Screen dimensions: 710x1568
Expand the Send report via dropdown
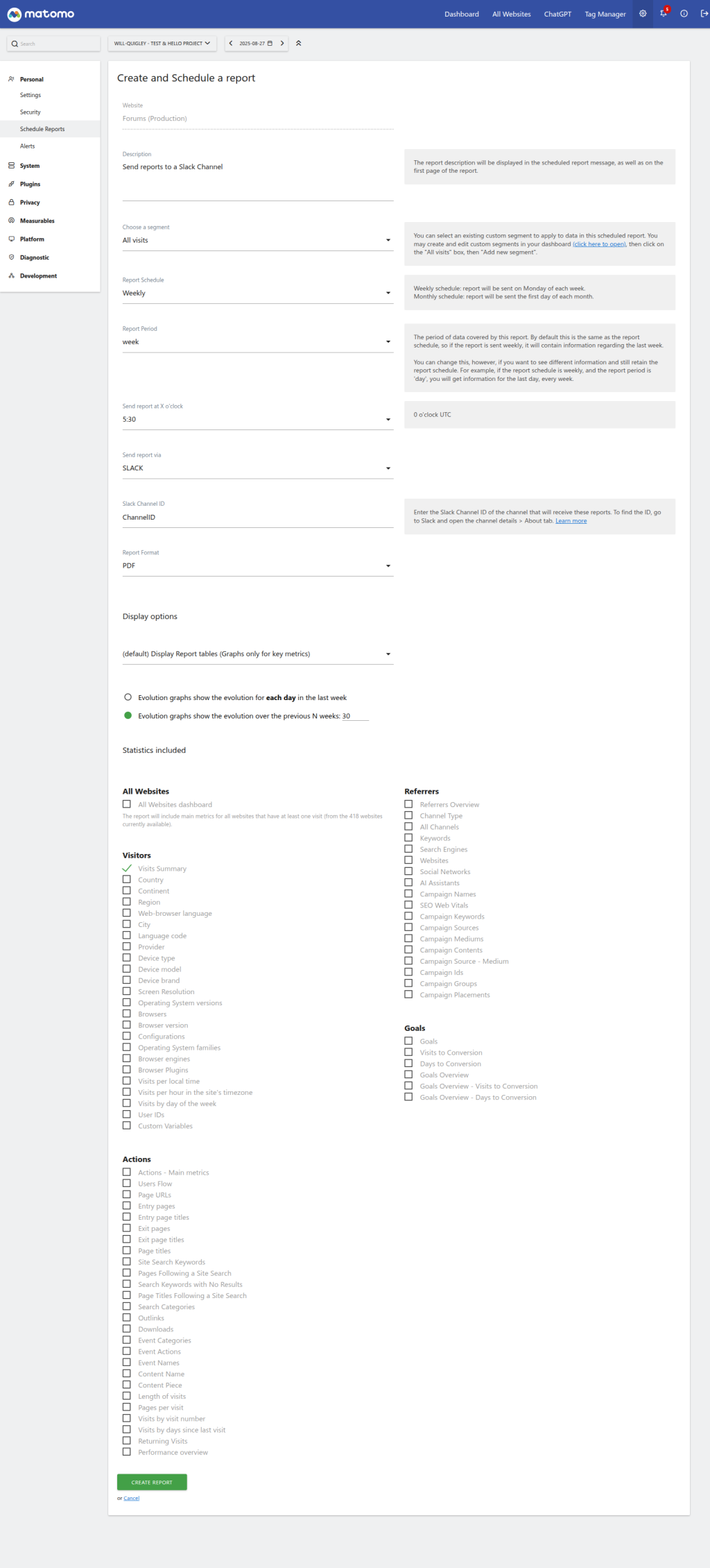tap(257, 468)
